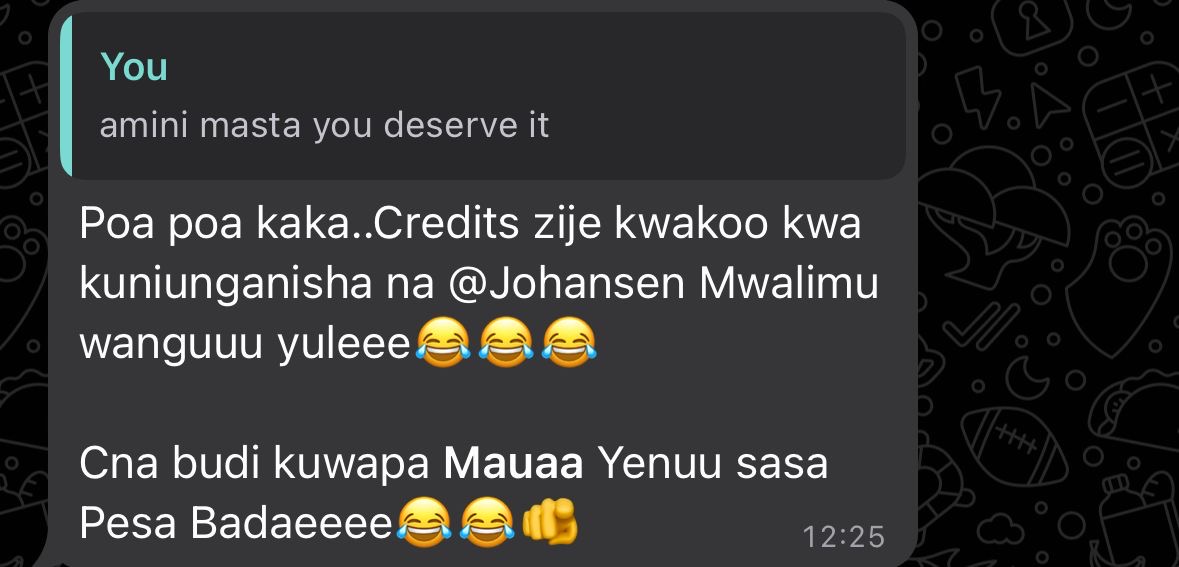Screen dimensions: 1179x567
Task: Click the pointing finger emoji
Action: [550, 521]
